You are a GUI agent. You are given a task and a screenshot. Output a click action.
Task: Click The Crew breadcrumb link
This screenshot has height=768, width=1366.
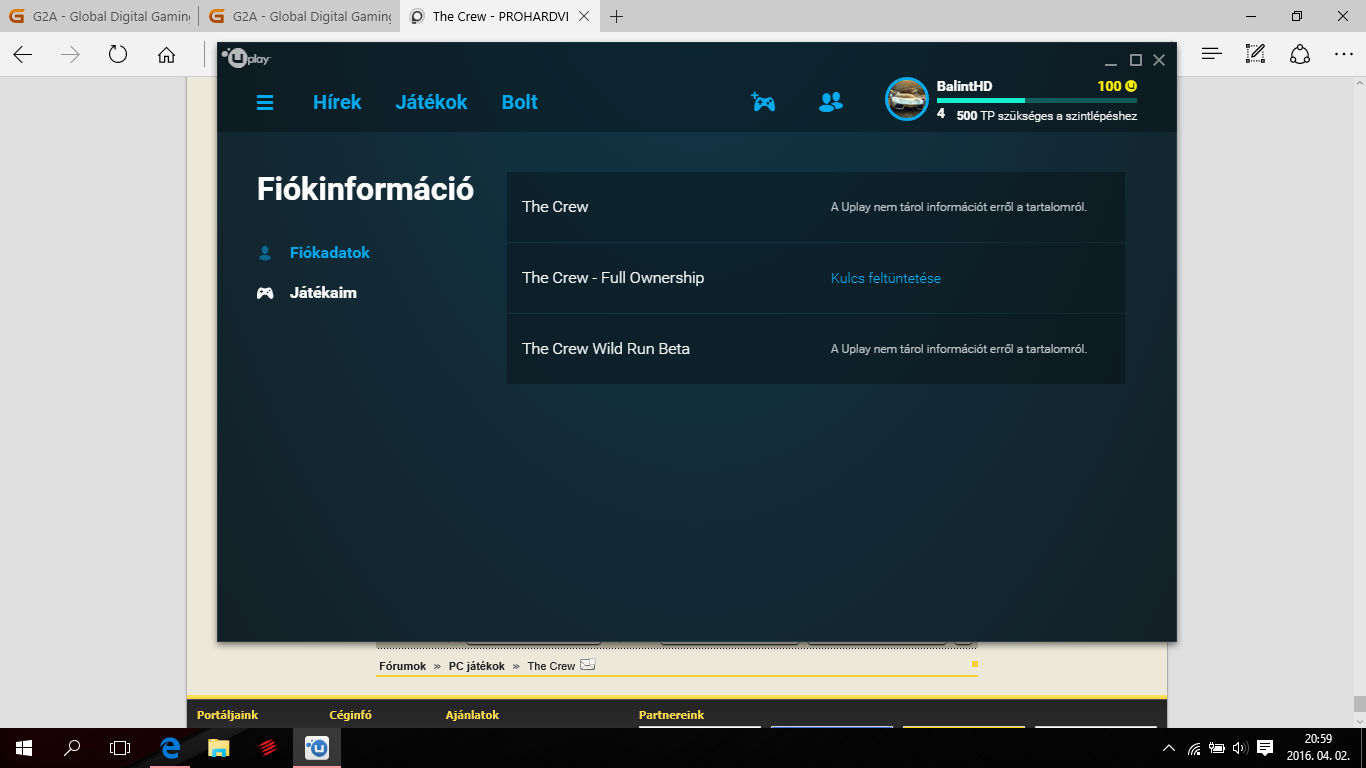(551, 666)
